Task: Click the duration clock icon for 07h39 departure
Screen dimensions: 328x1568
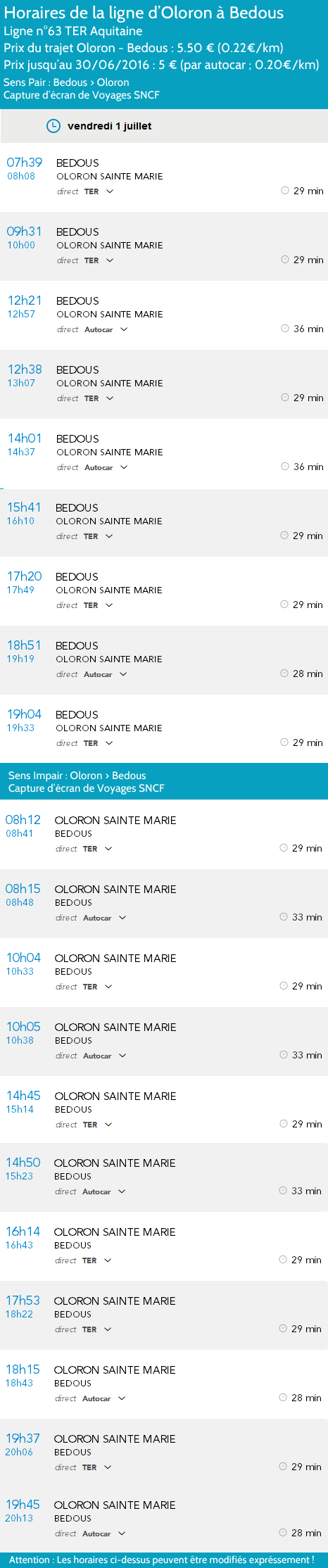Action: tap(285, 190)
